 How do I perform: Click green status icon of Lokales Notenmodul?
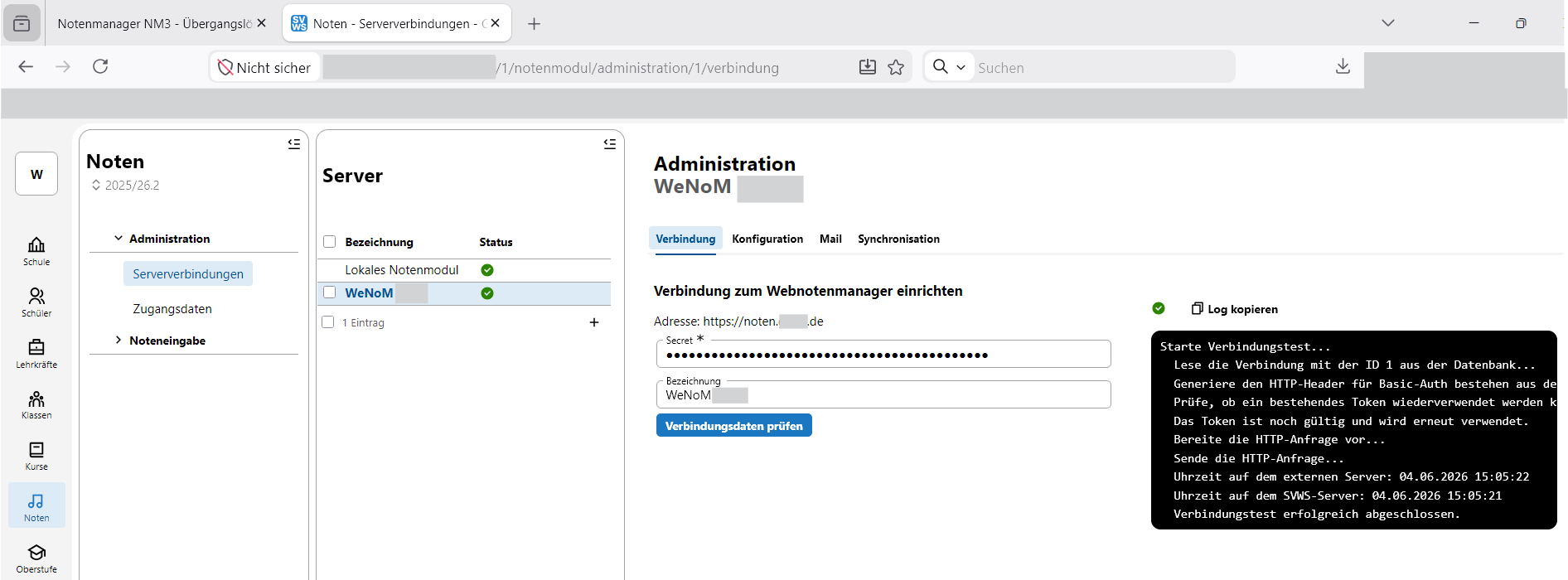click(487, 270)
